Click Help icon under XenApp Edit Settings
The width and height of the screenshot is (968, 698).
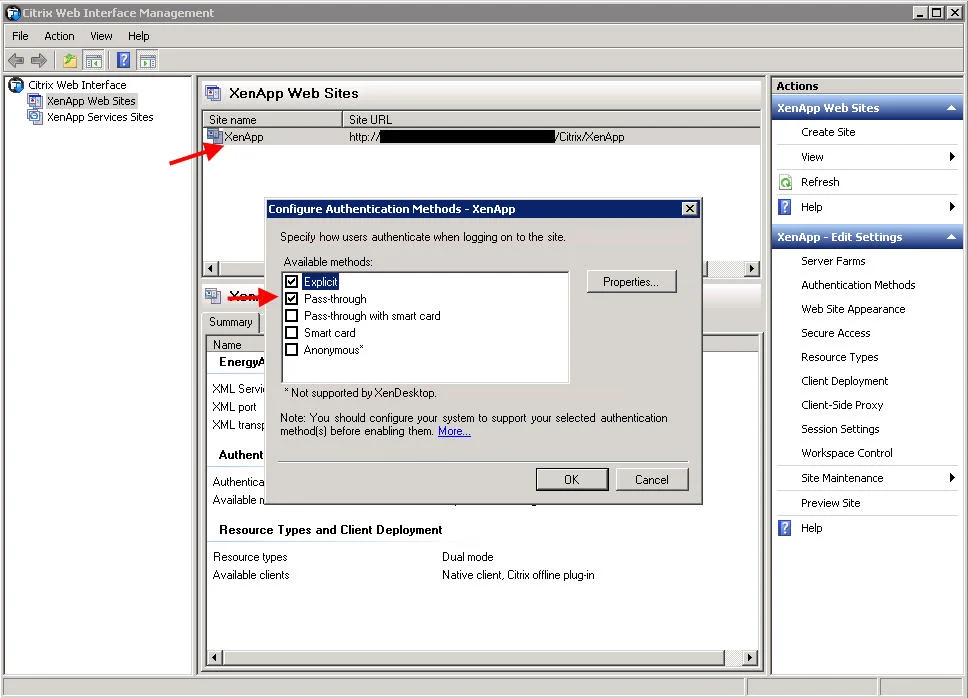785,528
